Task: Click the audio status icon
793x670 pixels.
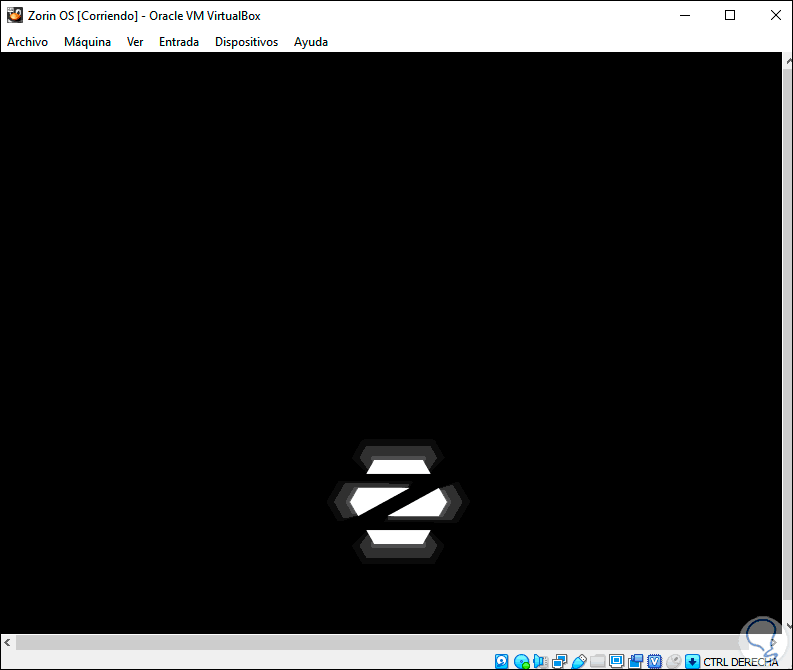Action: [x=540, y=661]
